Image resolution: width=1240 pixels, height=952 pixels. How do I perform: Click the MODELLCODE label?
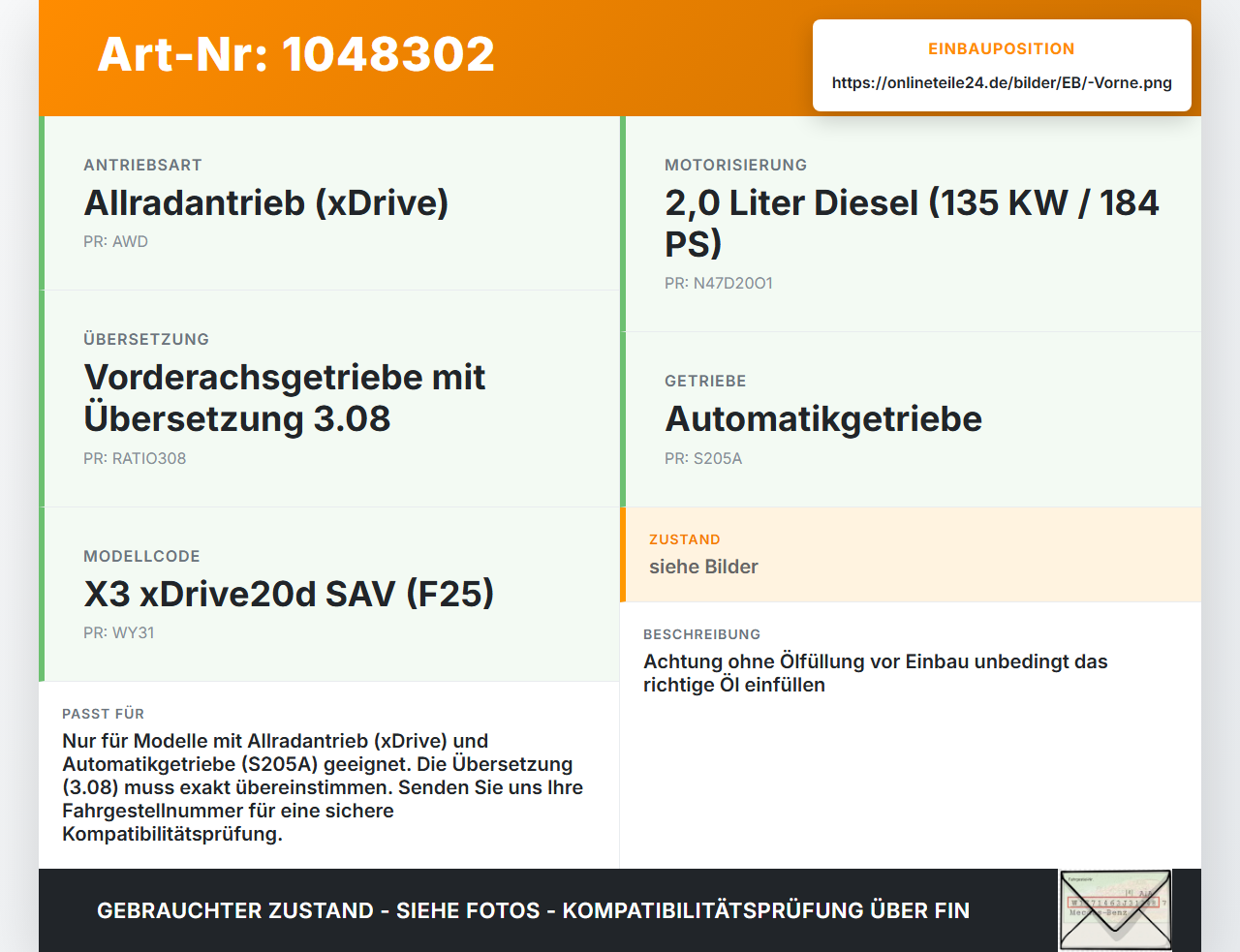(141, 556)
